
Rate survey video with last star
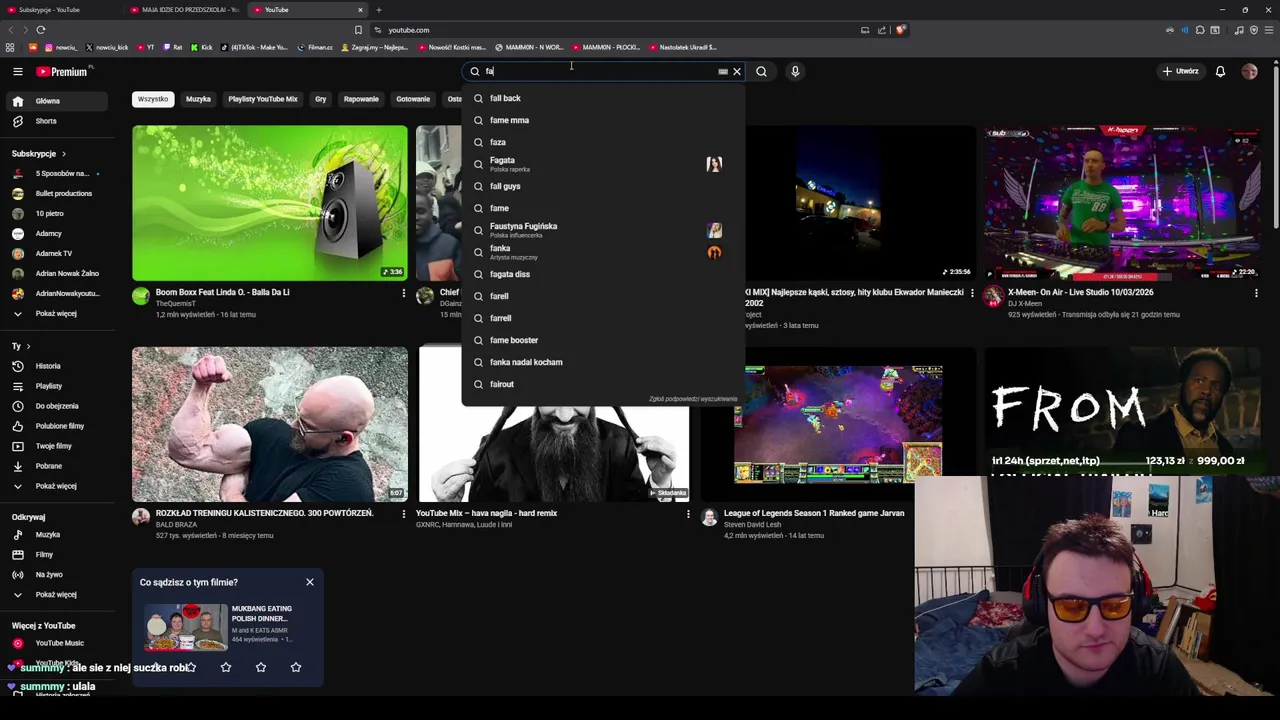296,667
